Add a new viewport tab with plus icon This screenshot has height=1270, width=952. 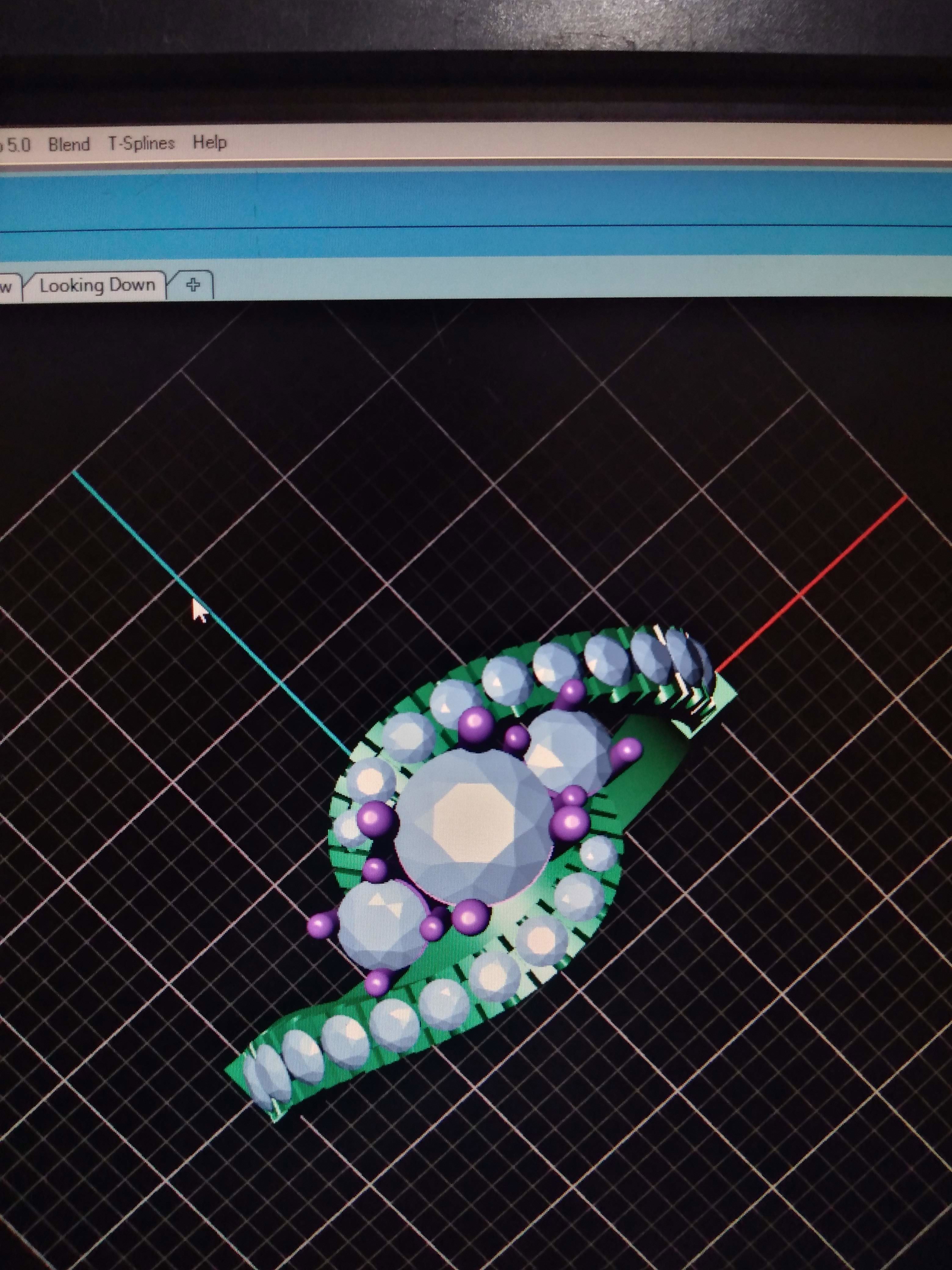[x=193, y=284]
